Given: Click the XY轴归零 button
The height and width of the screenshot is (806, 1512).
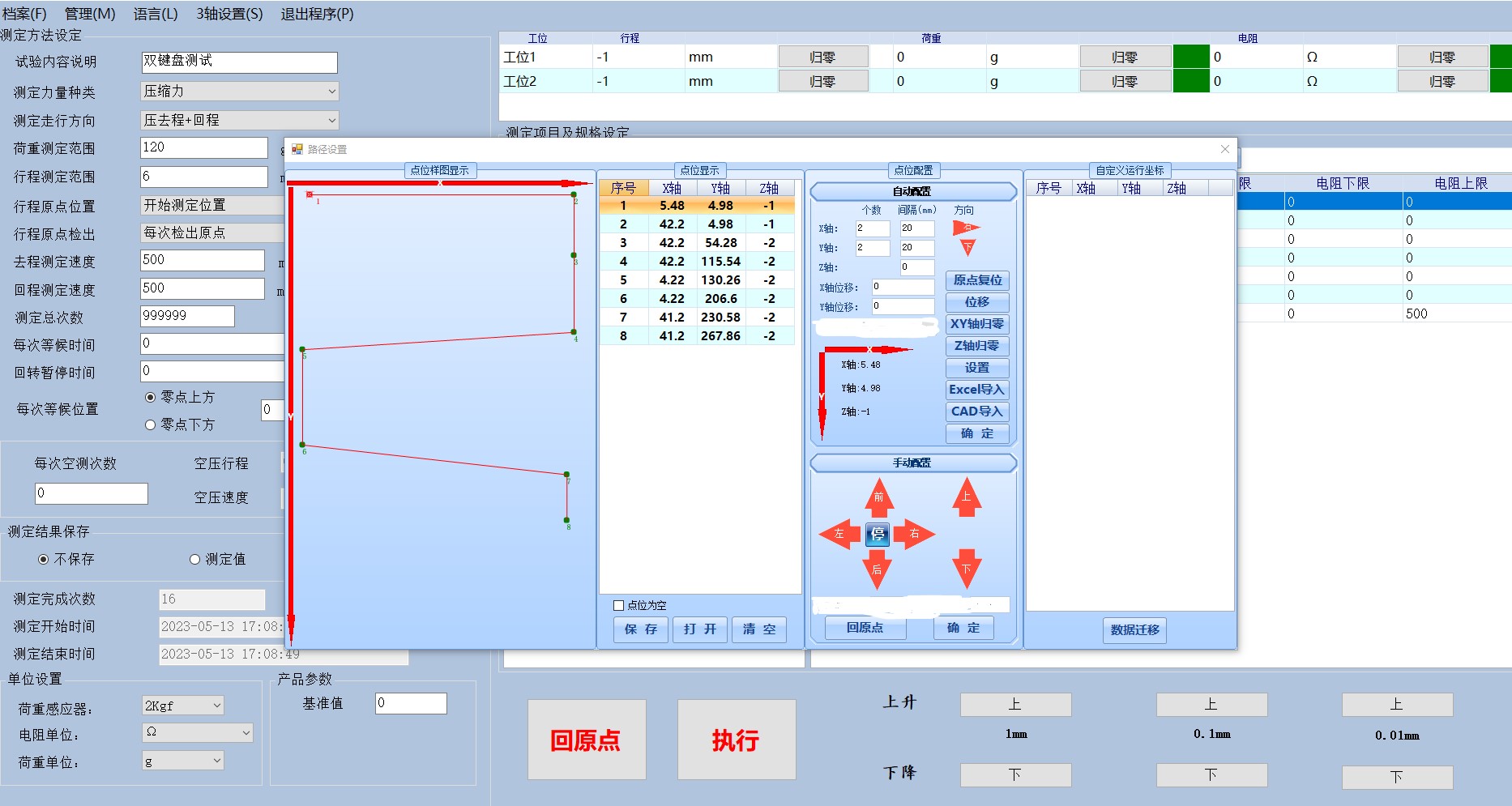Looking at the screenshot, I should coord(977,324).
